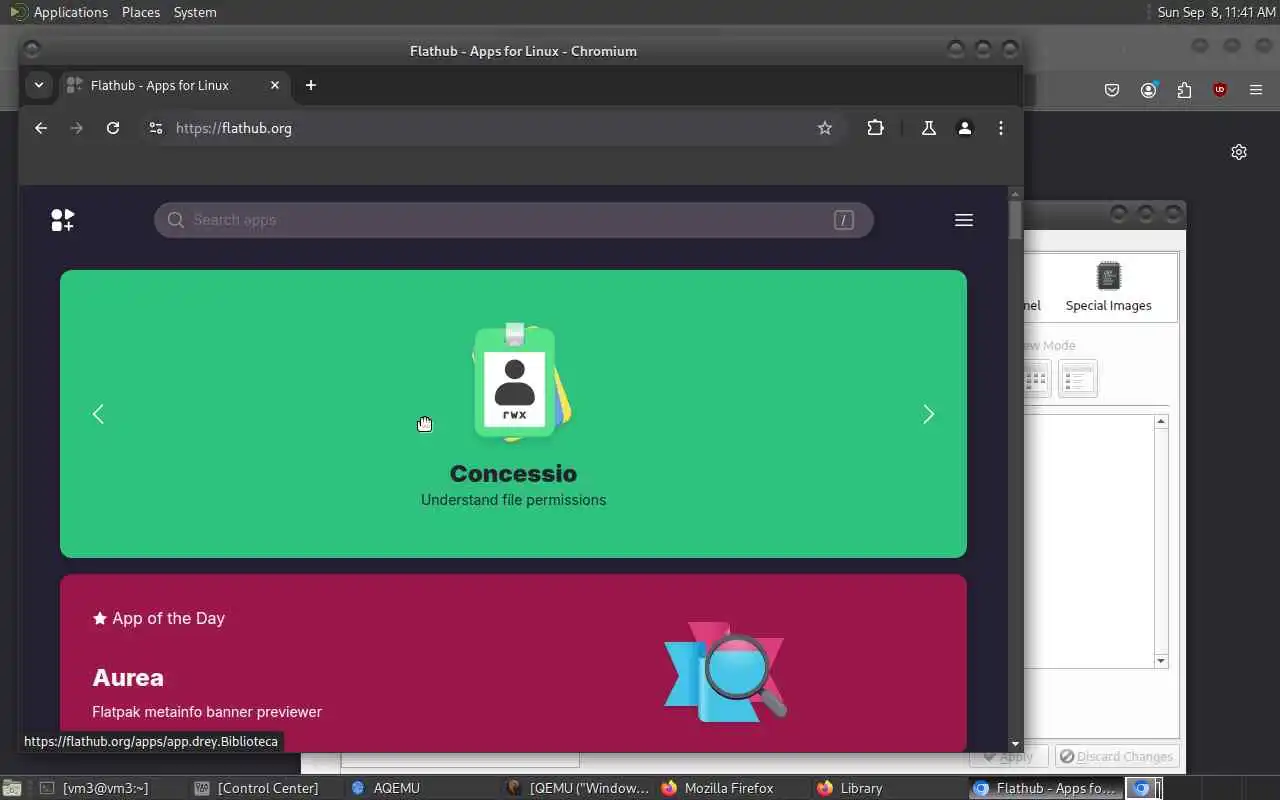Show the previous carousel app
The height and width of the screenshot is (800, 1280).
tap(98, 414)
